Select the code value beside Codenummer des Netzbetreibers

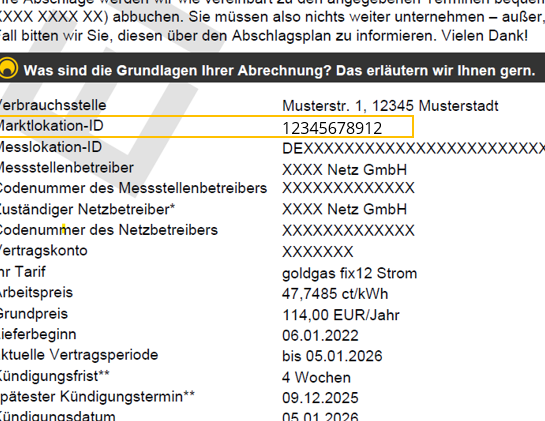pyautogui.click(x=348, y=230)
